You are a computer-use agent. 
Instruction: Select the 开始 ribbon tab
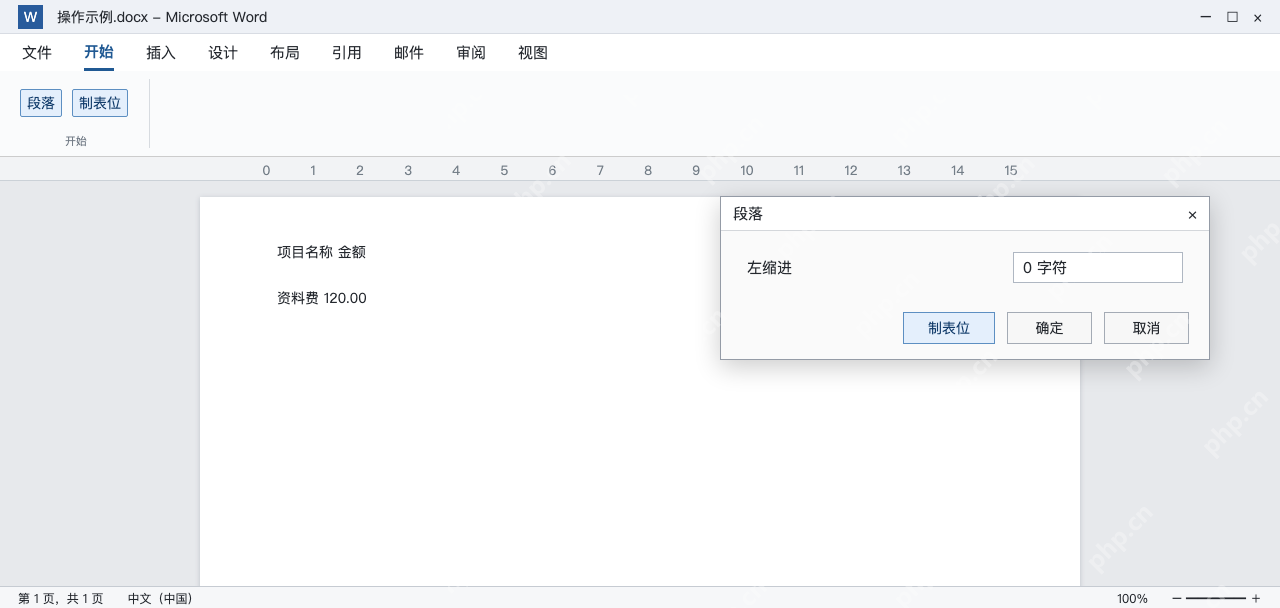tap(99, 53)
